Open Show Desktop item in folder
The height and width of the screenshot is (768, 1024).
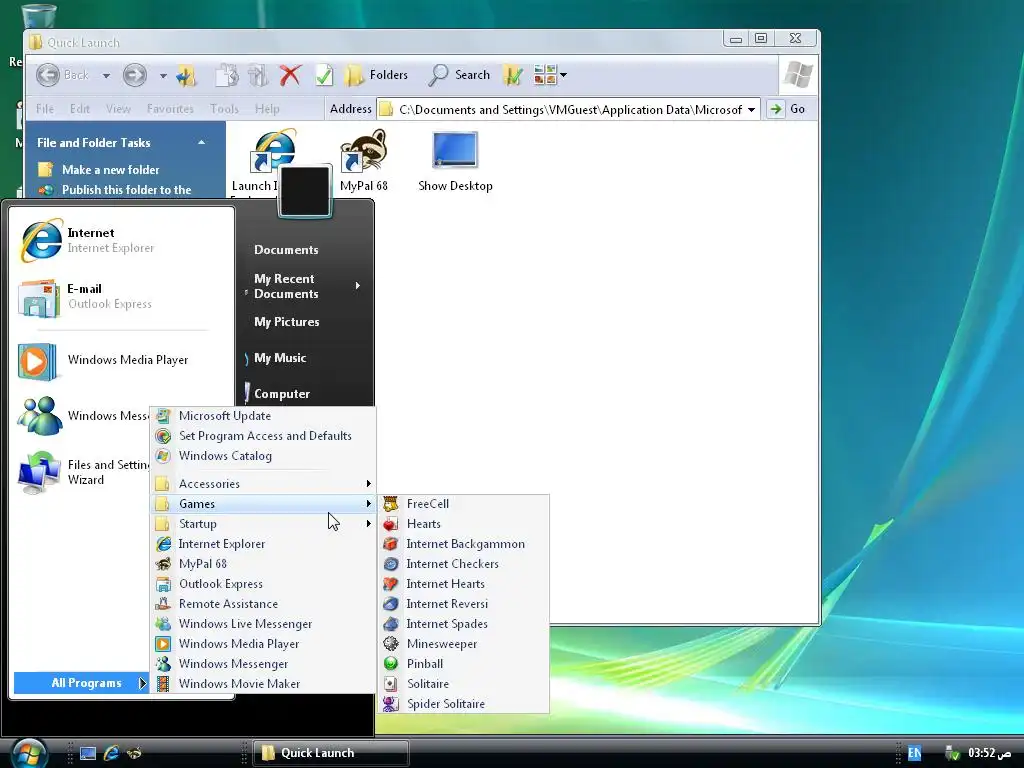[455, 161]
